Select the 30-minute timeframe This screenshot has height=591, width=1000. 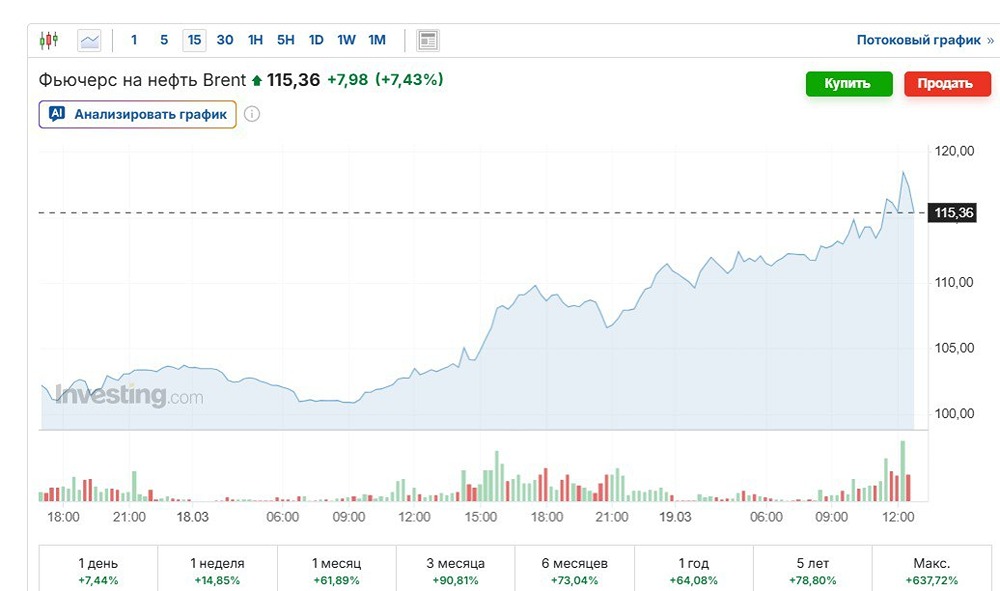225,40
